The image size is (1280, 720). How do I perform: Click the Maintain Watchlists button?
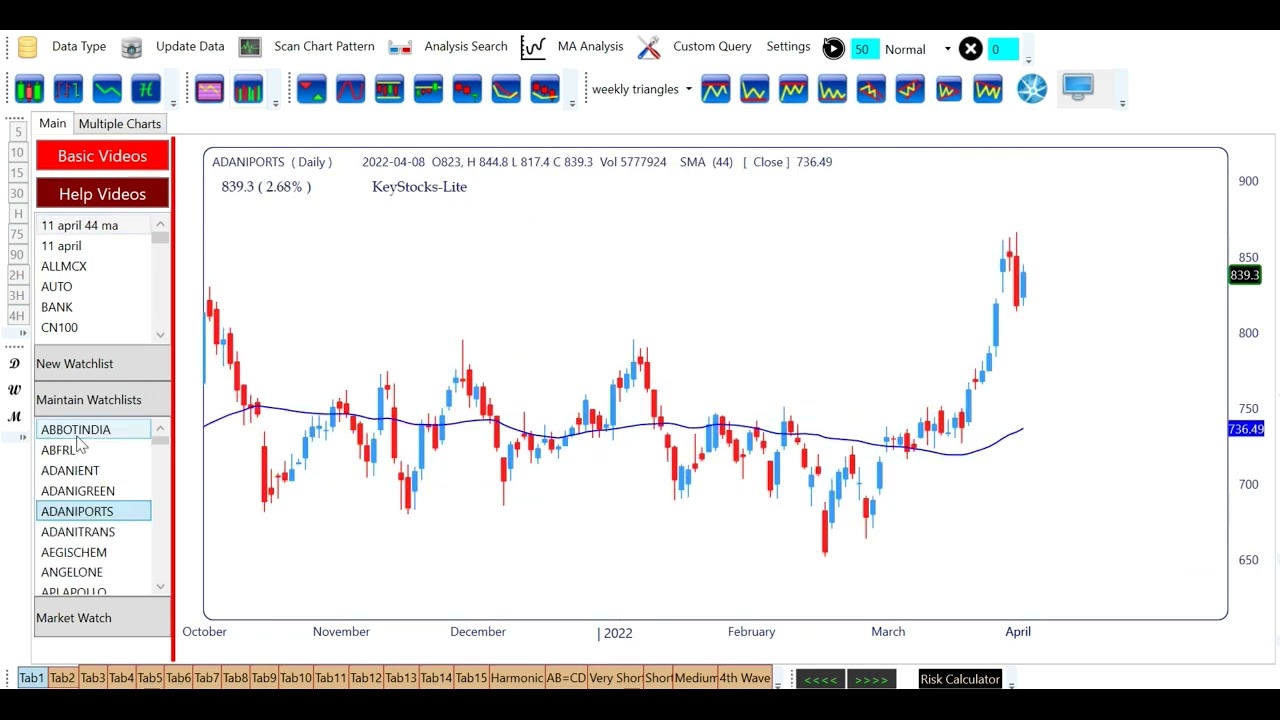(x=102, y=400)
